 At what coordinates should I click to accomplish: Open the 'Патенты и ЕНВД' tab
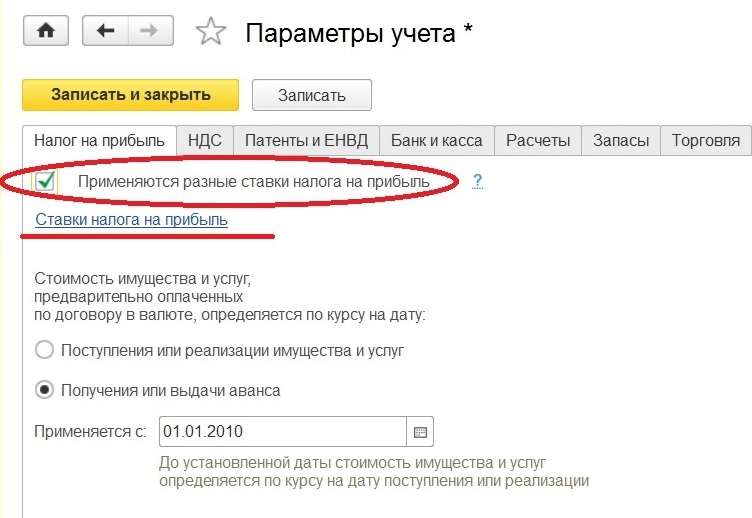point(306,141)
